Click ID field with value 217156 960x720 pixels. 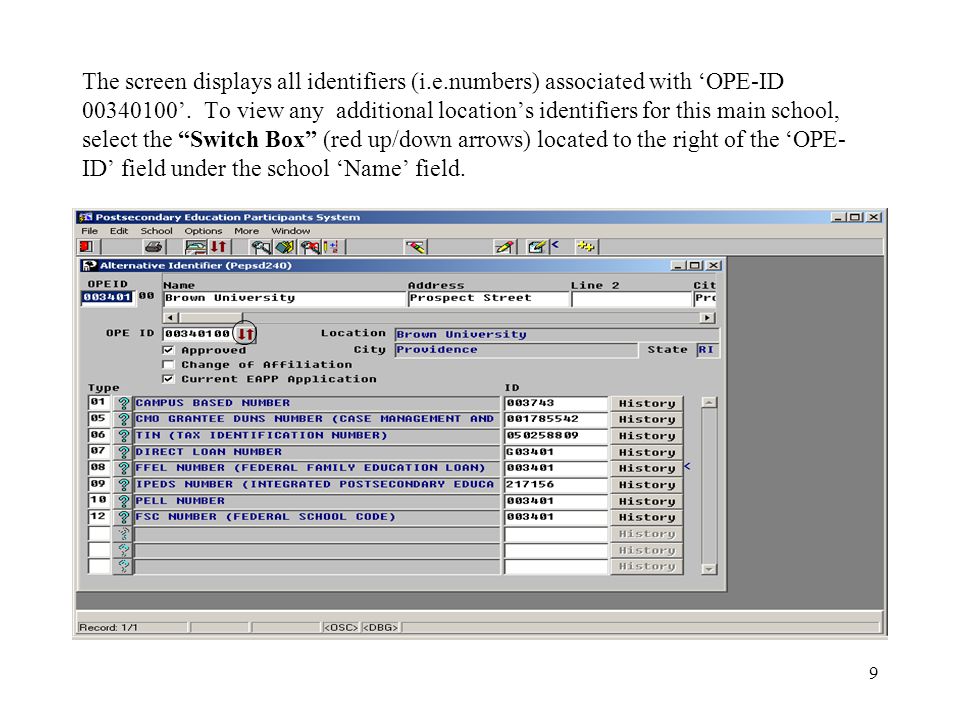point(556,485)
